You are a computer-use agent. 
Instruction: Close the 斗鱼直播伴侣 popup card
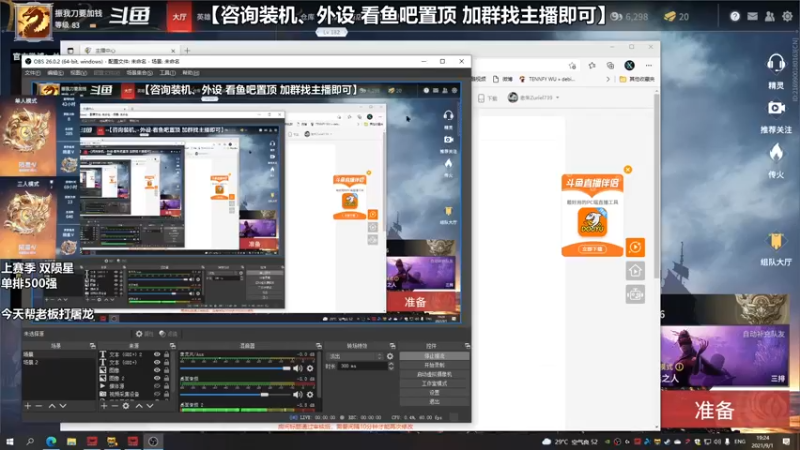[x=628, y=169]
